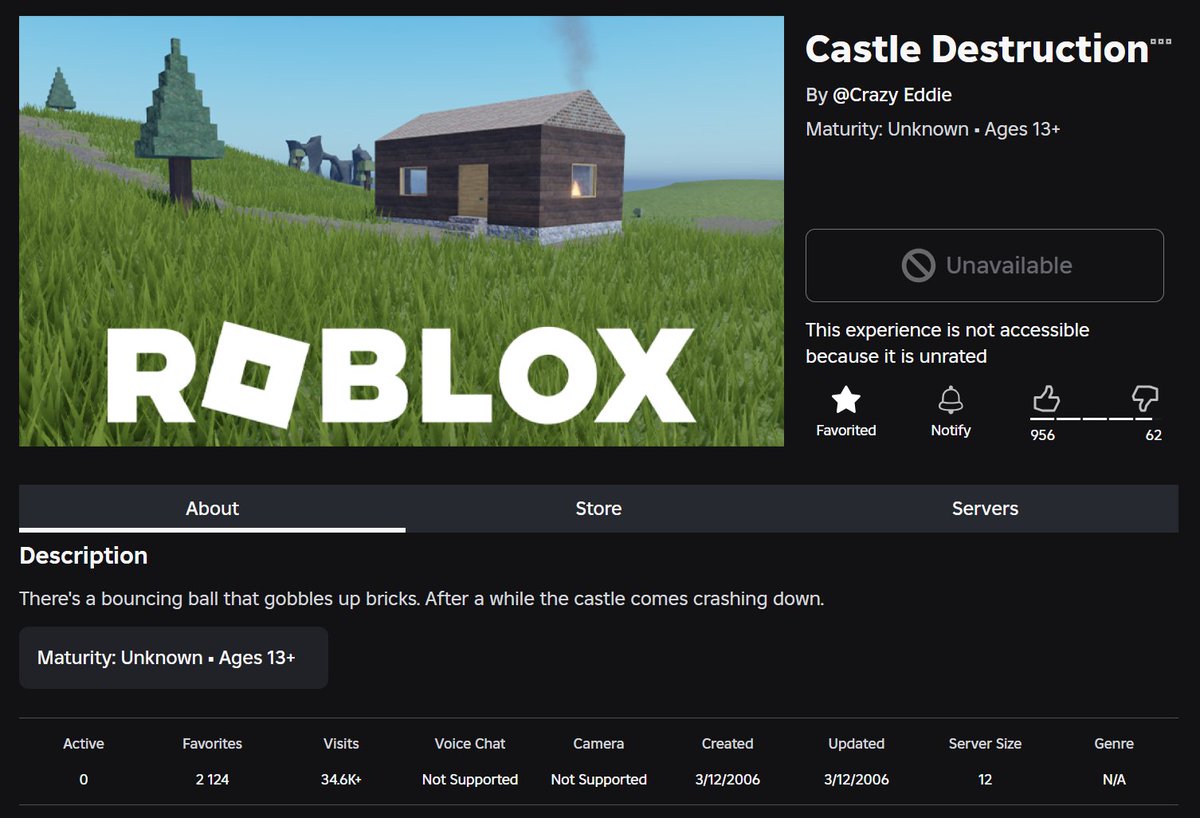Click the Voice Chat Not Supported value
This screenshot has width=1200, height=818.
[470, 779]
